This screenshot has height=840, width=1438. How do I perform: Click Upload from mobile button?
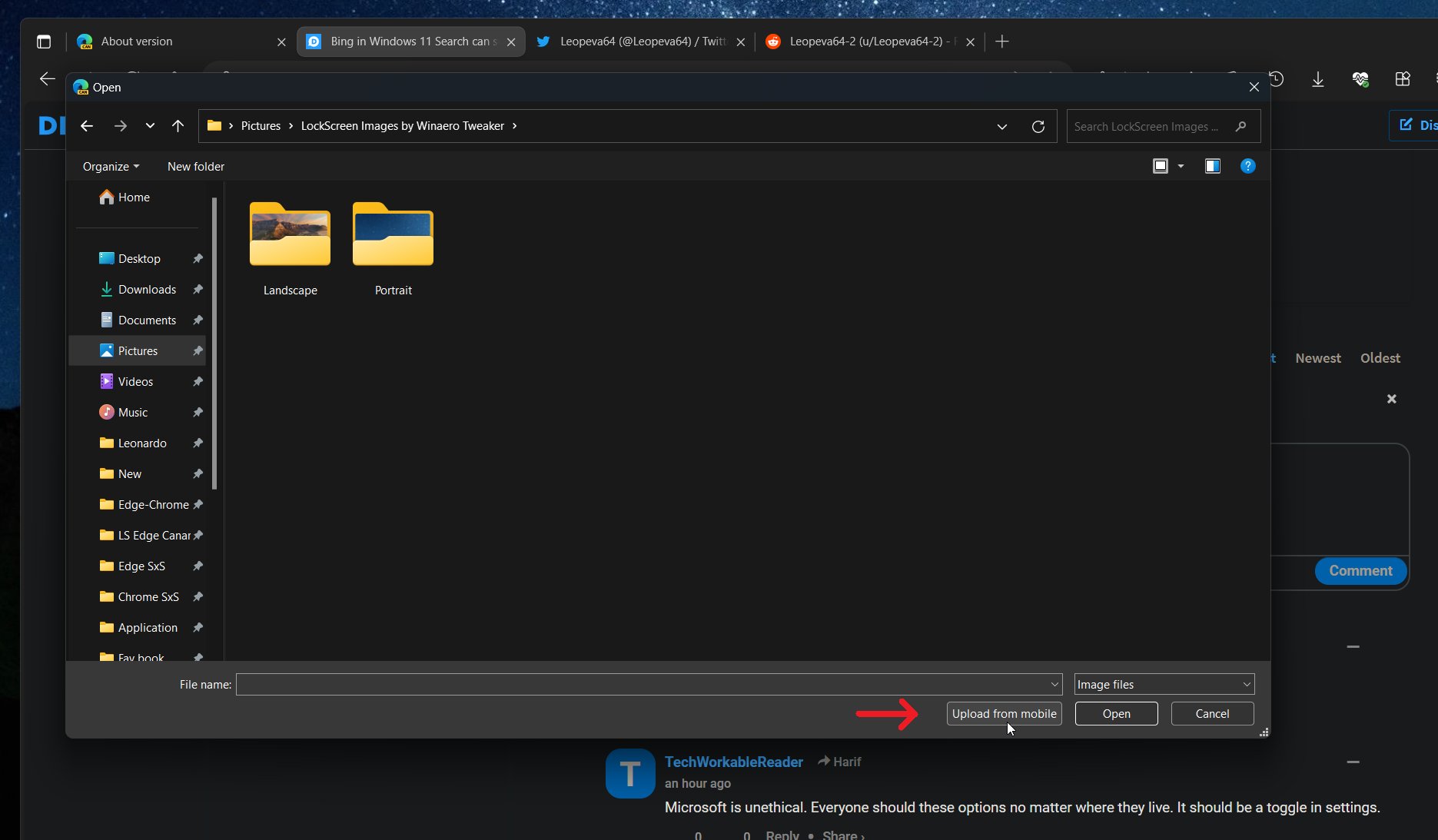1004,714
